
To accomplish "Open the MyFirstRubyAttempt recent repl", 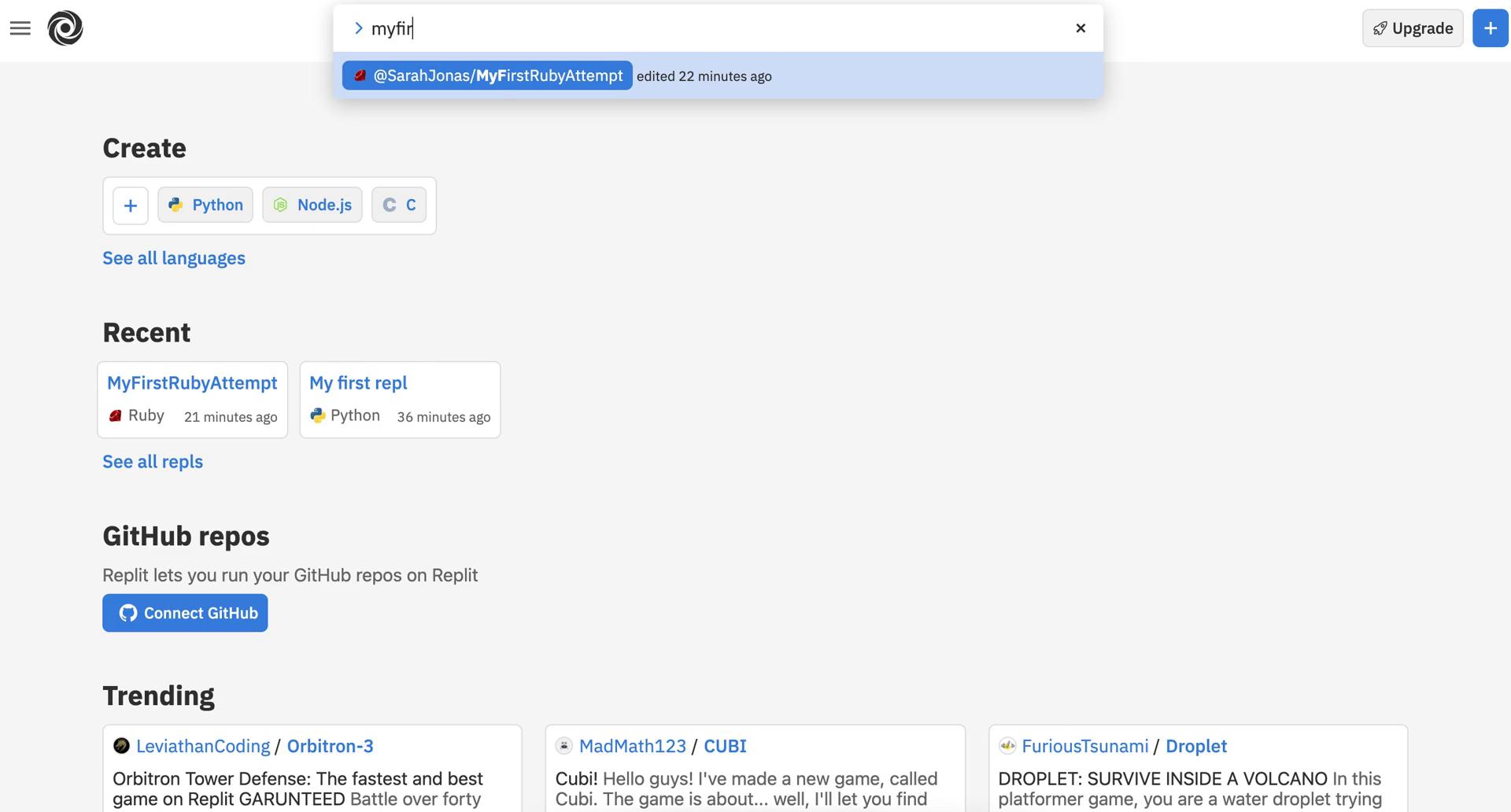I will (x=192, y=382).
